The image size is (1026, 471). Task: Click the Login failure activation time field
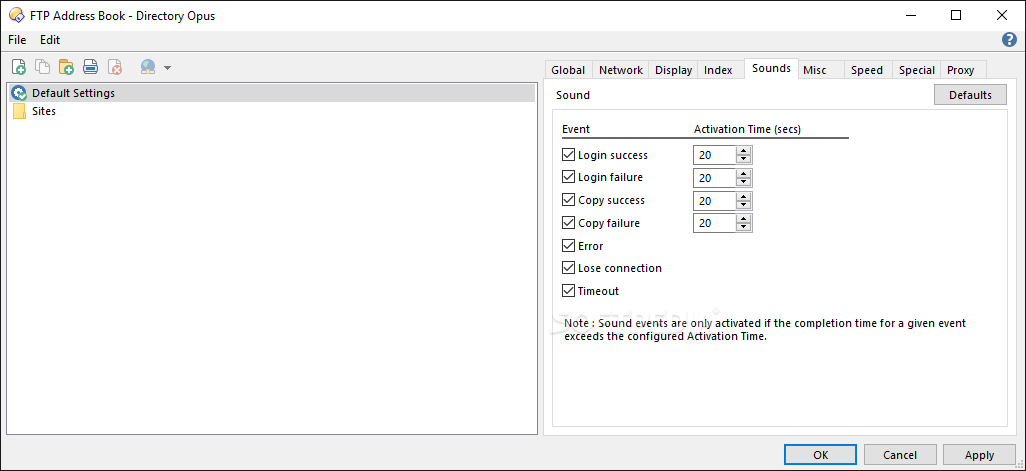click(x=715, y=178)
